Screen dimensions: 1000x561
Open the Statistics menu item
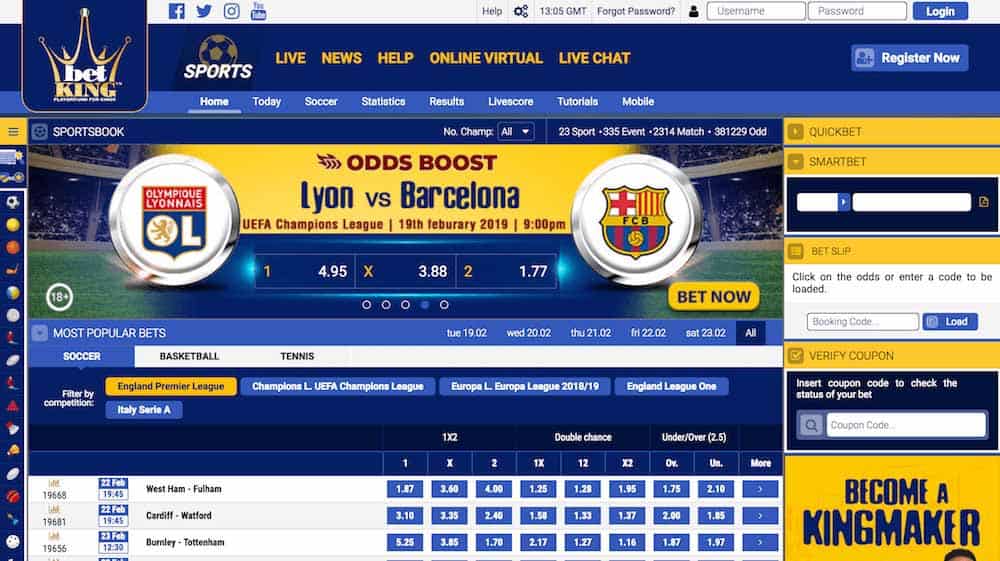pyautogui.click(x=383, y=101)
